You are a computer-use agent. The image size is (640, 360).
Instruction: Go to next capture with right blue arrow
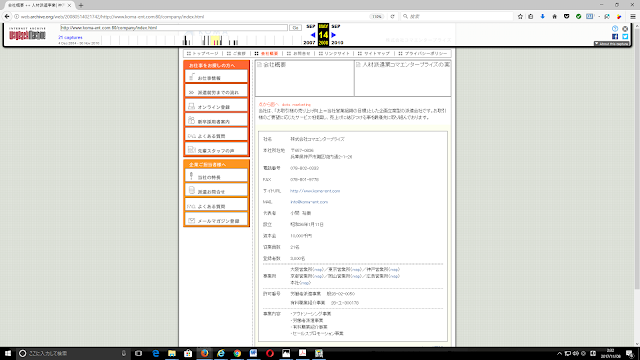pyautogui.click(x=333, y=35)
